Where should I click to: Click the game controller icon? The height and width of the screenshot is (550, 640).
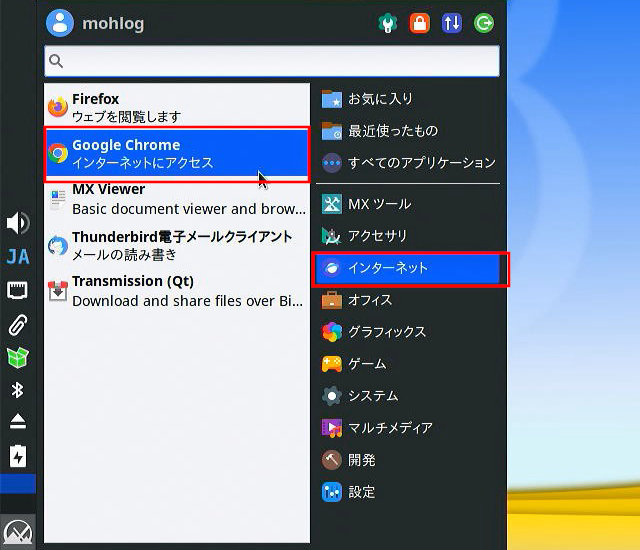(332, 364)
